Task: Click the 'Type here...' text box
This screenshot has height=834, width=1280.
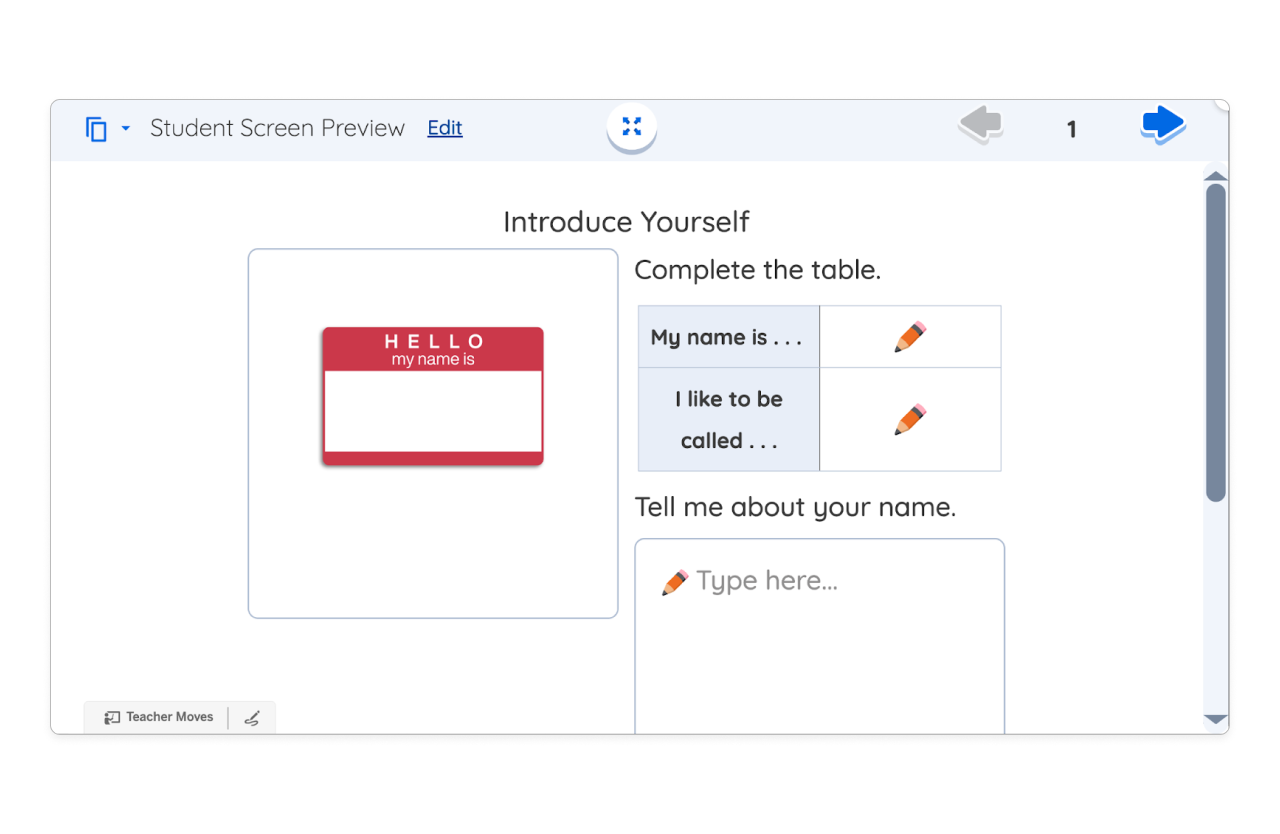Action: pyautogui.click(x=819, y=640)
